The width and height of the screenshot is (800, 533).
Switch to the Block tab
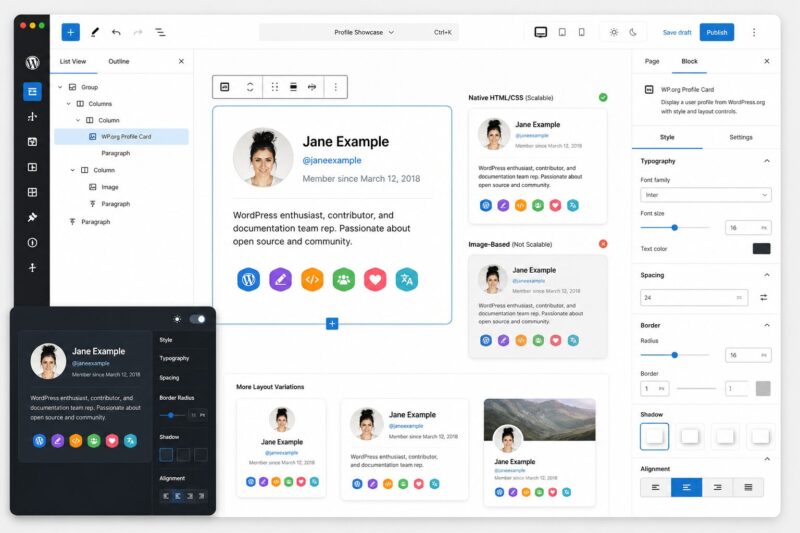click(689, 61)
